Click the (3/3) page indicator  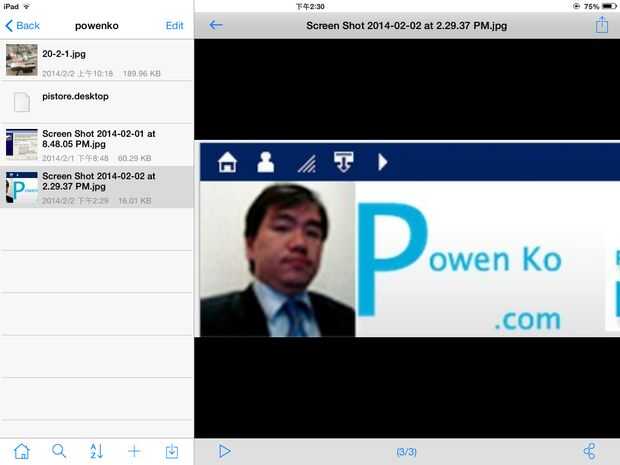pyautogui.click(x=406, y=452)
